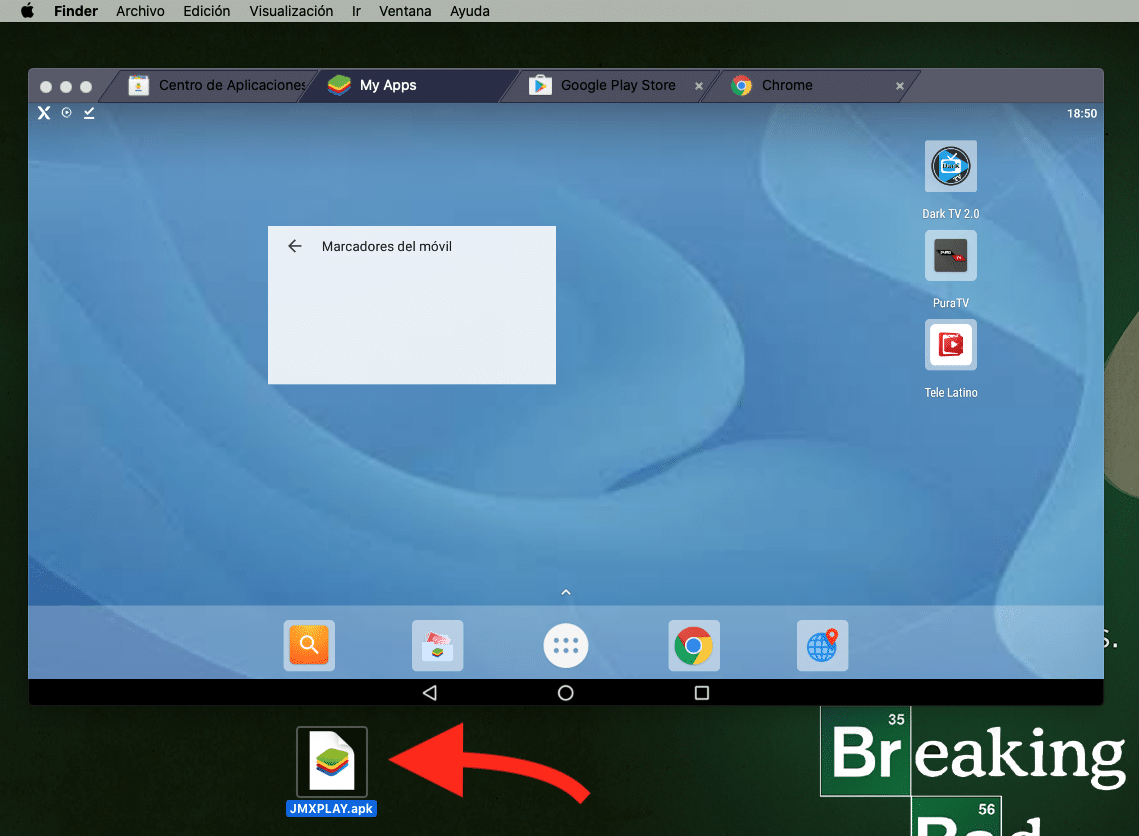Click the orange search icon in dock
The height and width of the screenshot is (836, 1139).
(309, 646)
